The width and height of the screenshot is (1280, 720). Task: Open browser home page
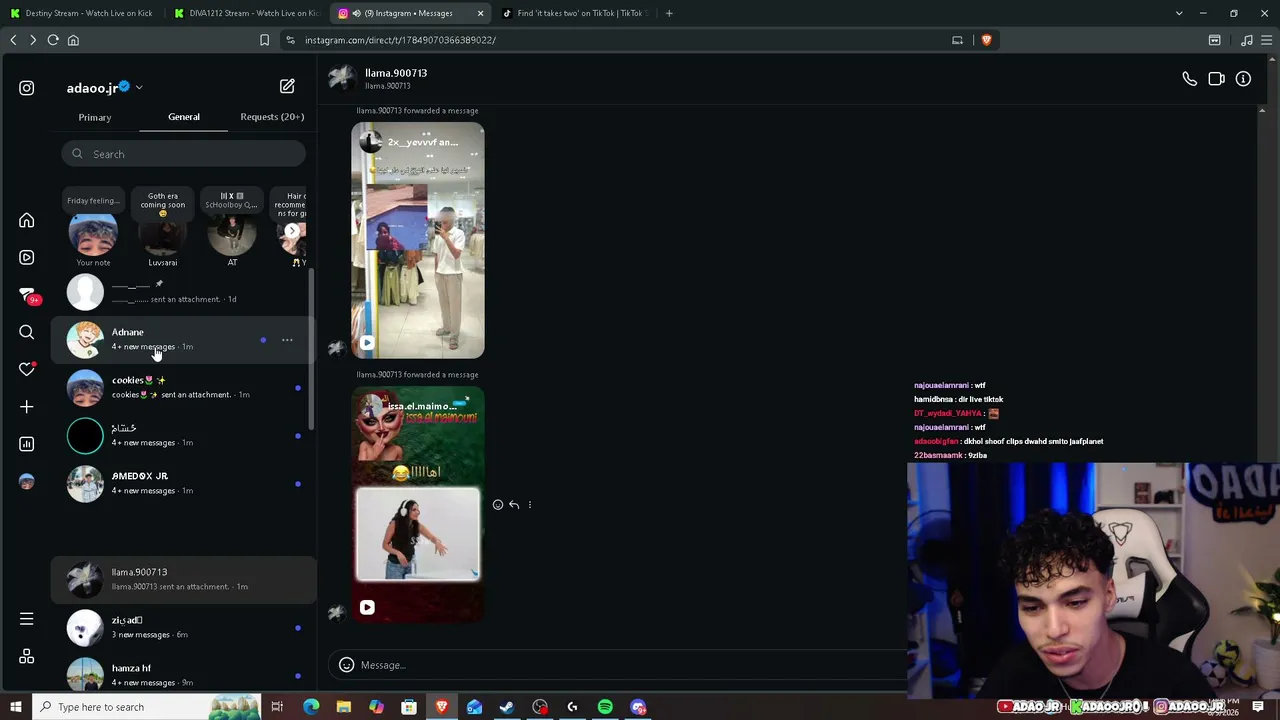(73, 40)
